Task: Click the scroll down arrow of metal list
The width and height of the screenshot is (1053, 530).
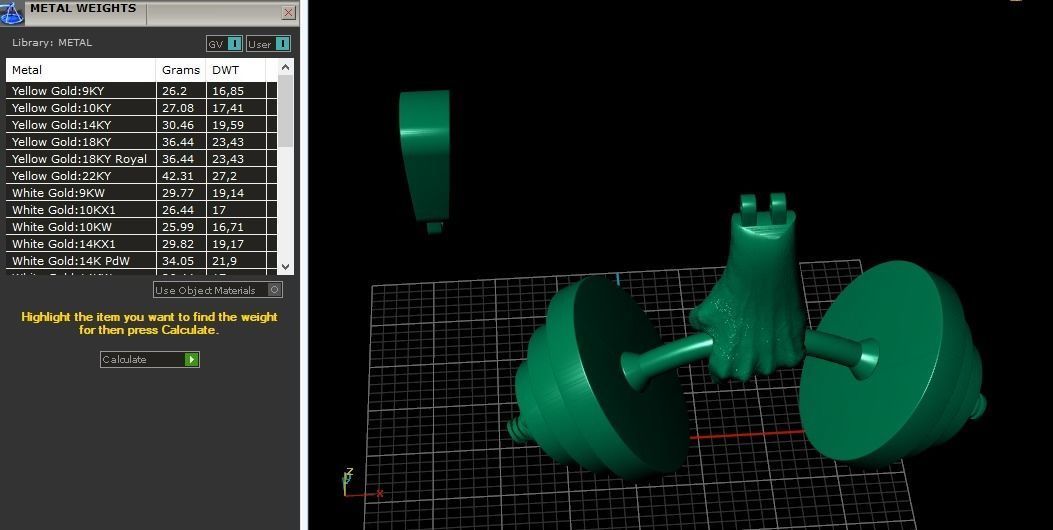Action: [x=285, y=267]
